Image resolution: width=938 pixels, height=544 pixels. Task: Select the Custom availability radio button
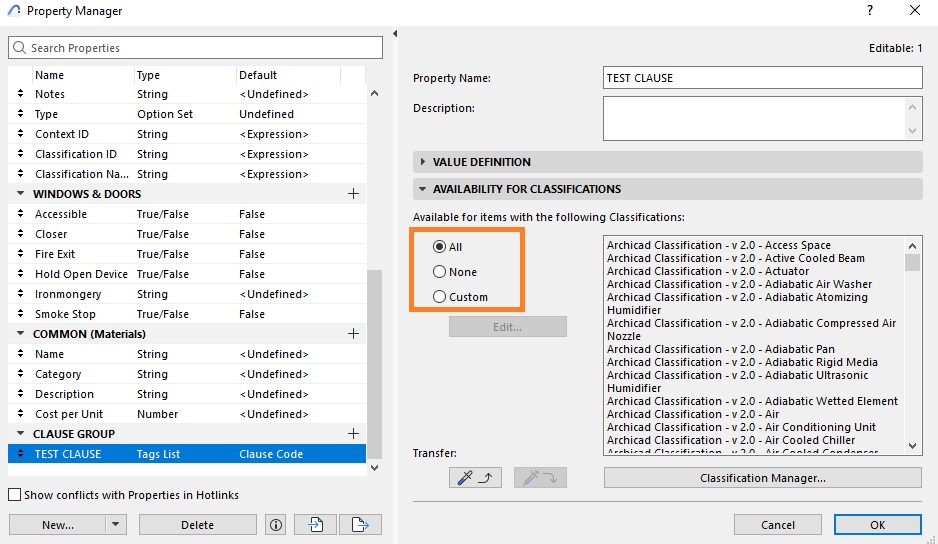tap(440, 297)
